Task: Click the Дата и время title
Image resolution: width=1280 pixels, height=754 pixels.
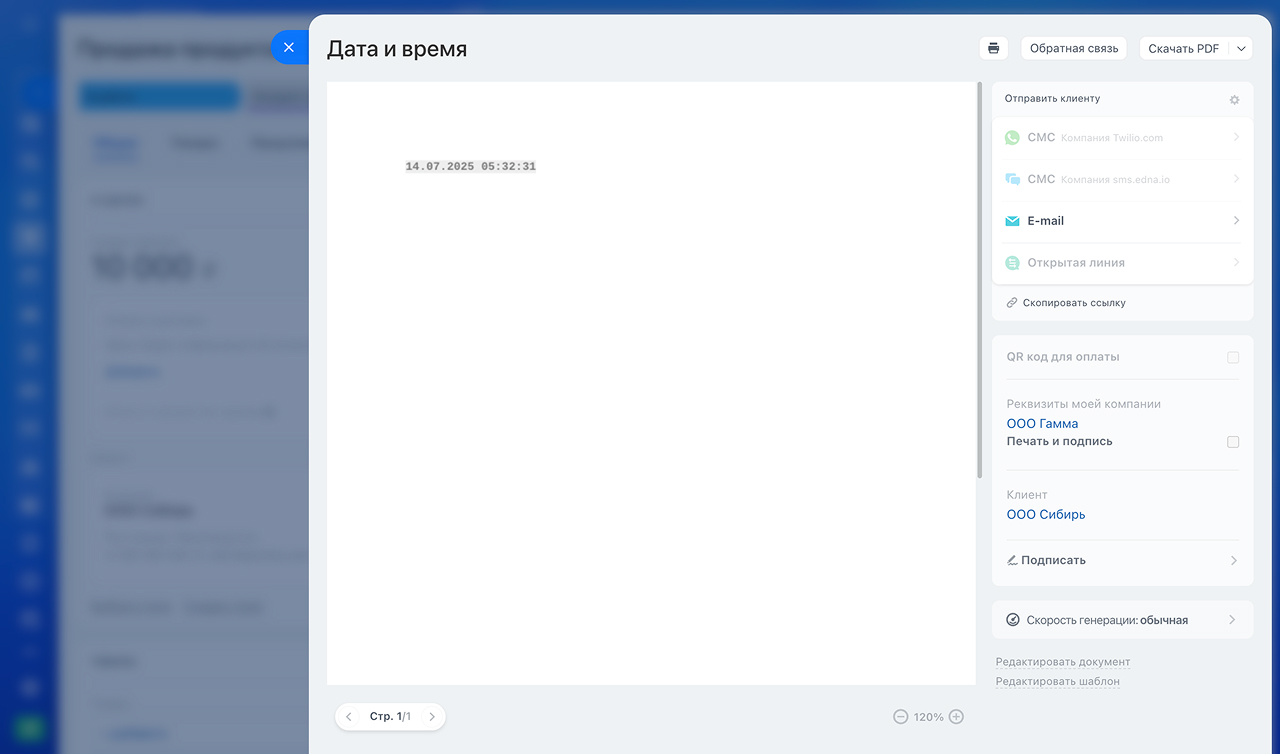Action: (x=397, y=49)
